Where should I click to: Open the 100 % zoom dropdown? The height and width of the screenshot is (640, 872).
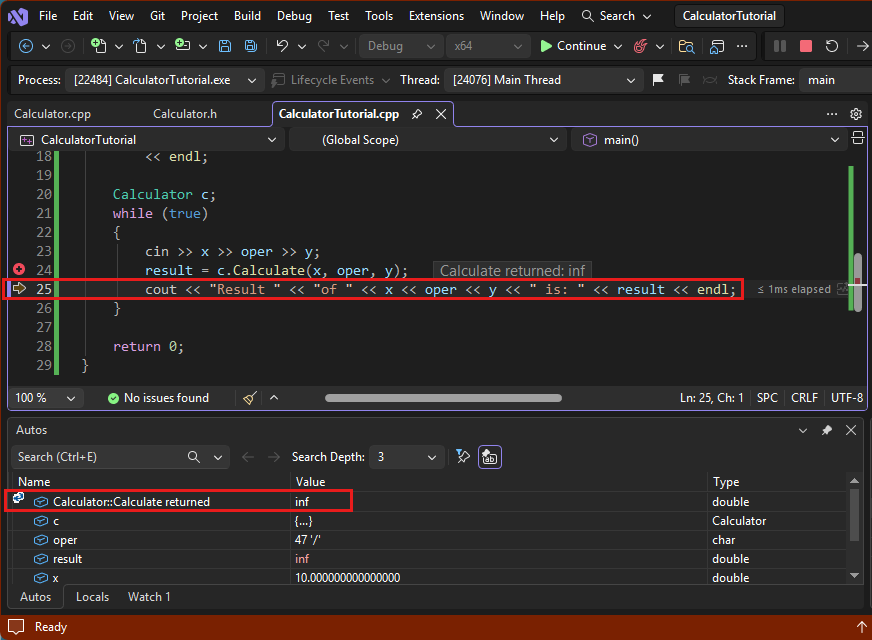(x=46, y=398)
